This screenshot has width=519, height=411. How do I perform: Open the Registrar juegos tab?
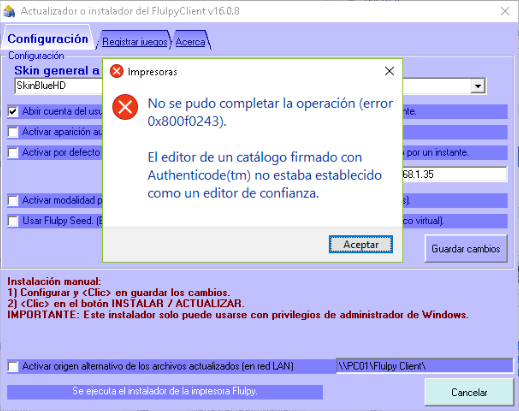click(135, 42)
